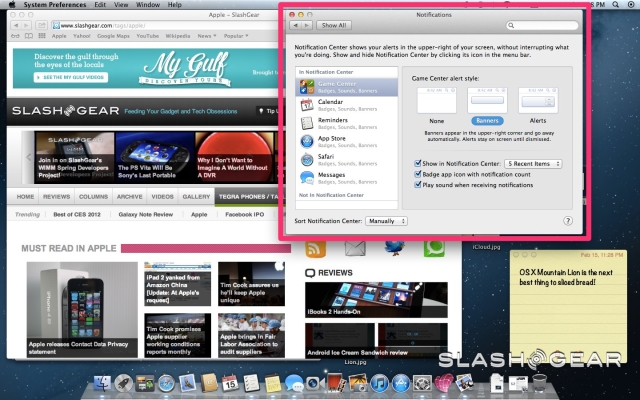Image resolution: width=640 pixels, height=400 pixels.
Task: Open the Facebook IPO trending link
Action: click(244, 214)
